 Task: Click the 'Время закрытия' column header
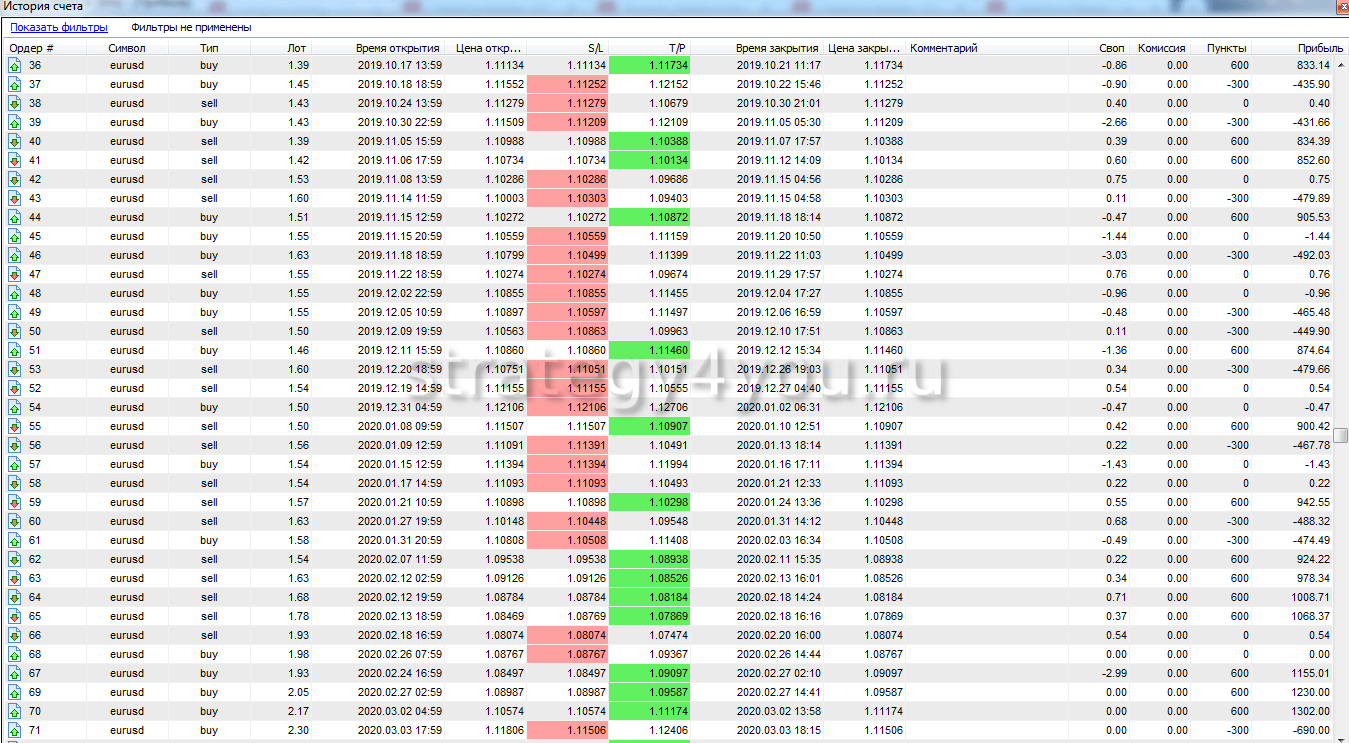tap(777, 48)
